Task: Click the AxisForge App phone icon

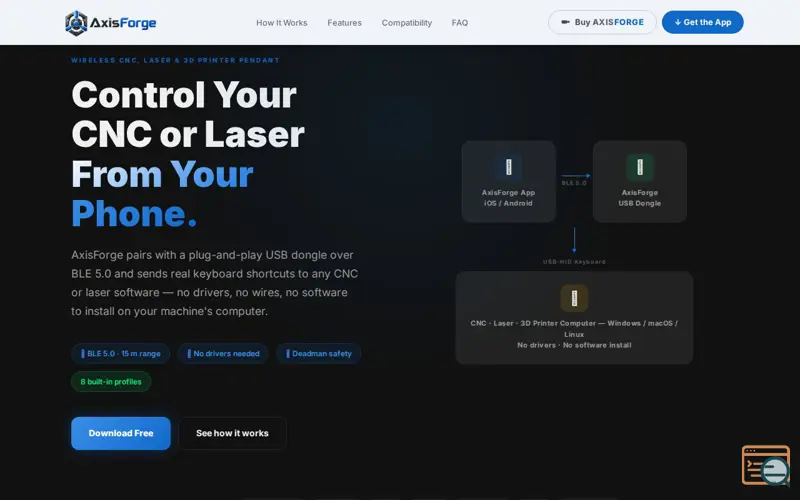Action: 509,167
